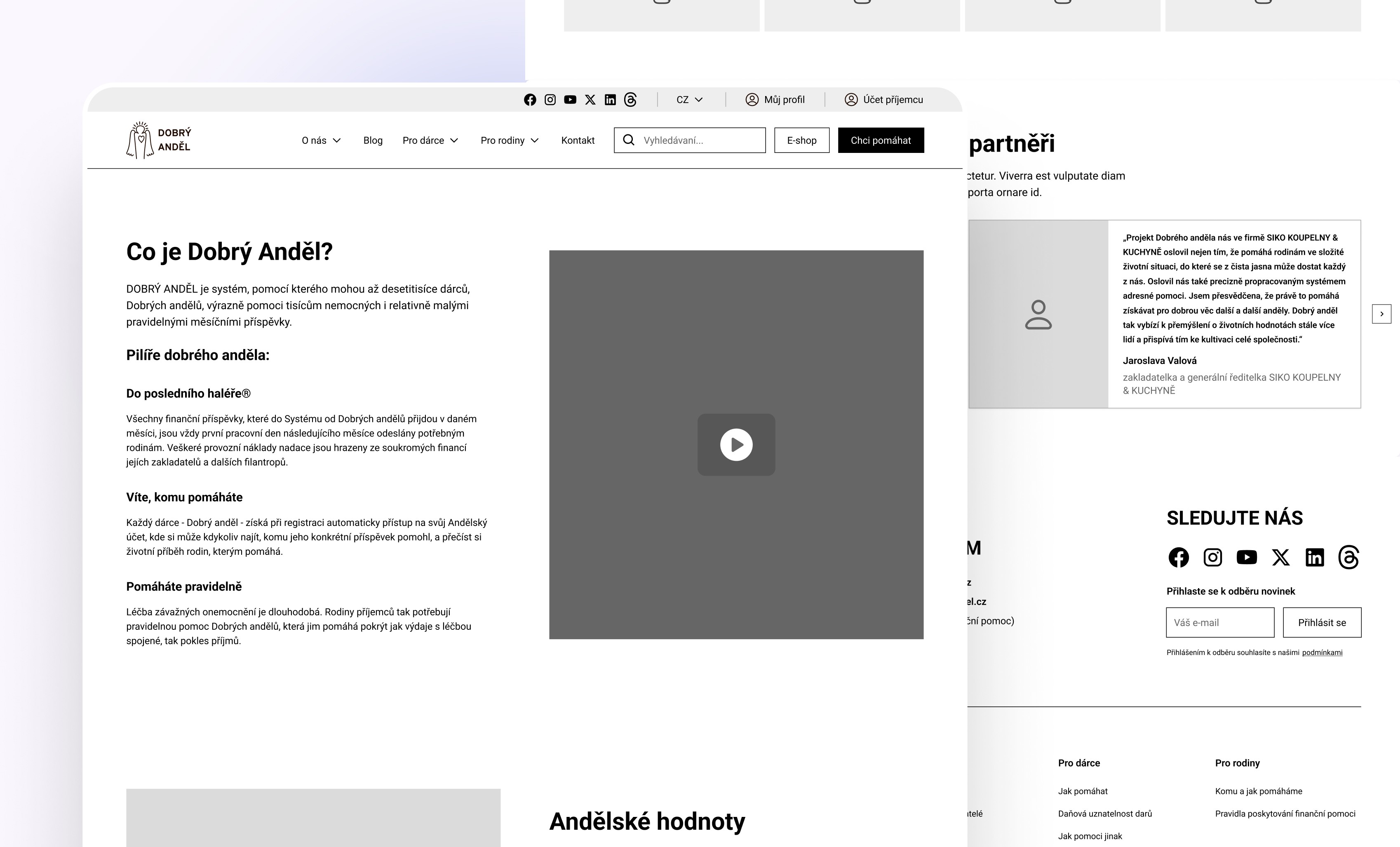Click the LinkedIn icon in the top bar
Screen dimensions: 1400x847
click(610, 100)
